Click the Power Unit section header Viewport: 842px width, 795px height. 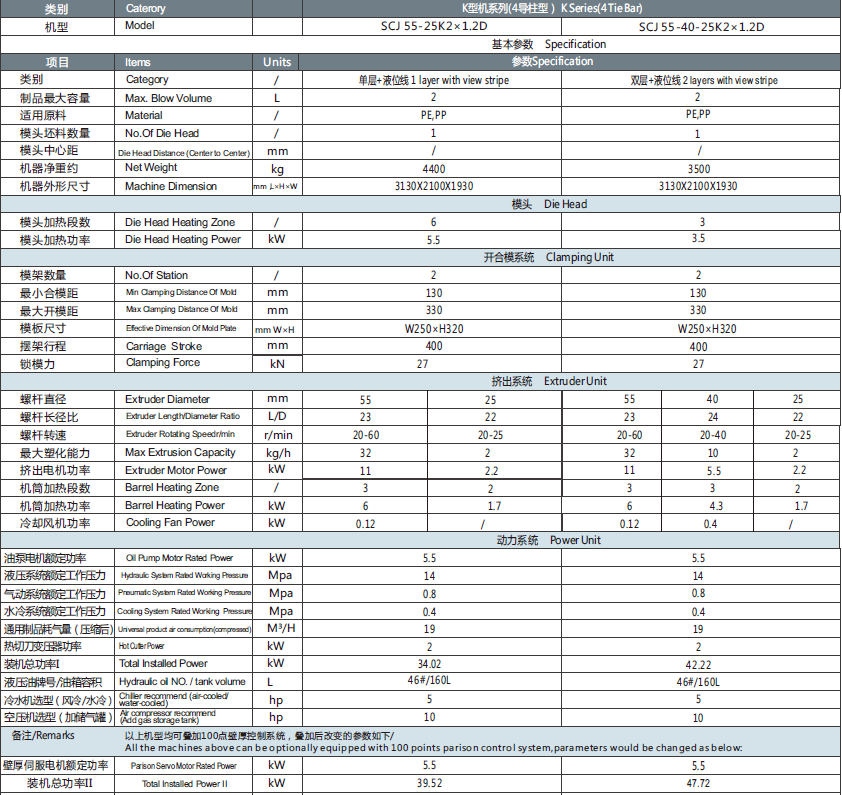(x=549, y=540)
